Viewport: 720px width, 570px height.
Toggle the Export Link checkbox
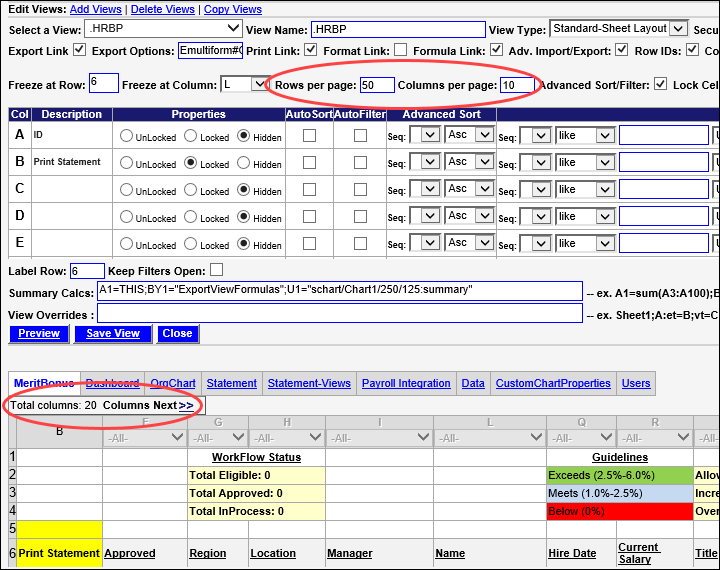tap(80, 50)
